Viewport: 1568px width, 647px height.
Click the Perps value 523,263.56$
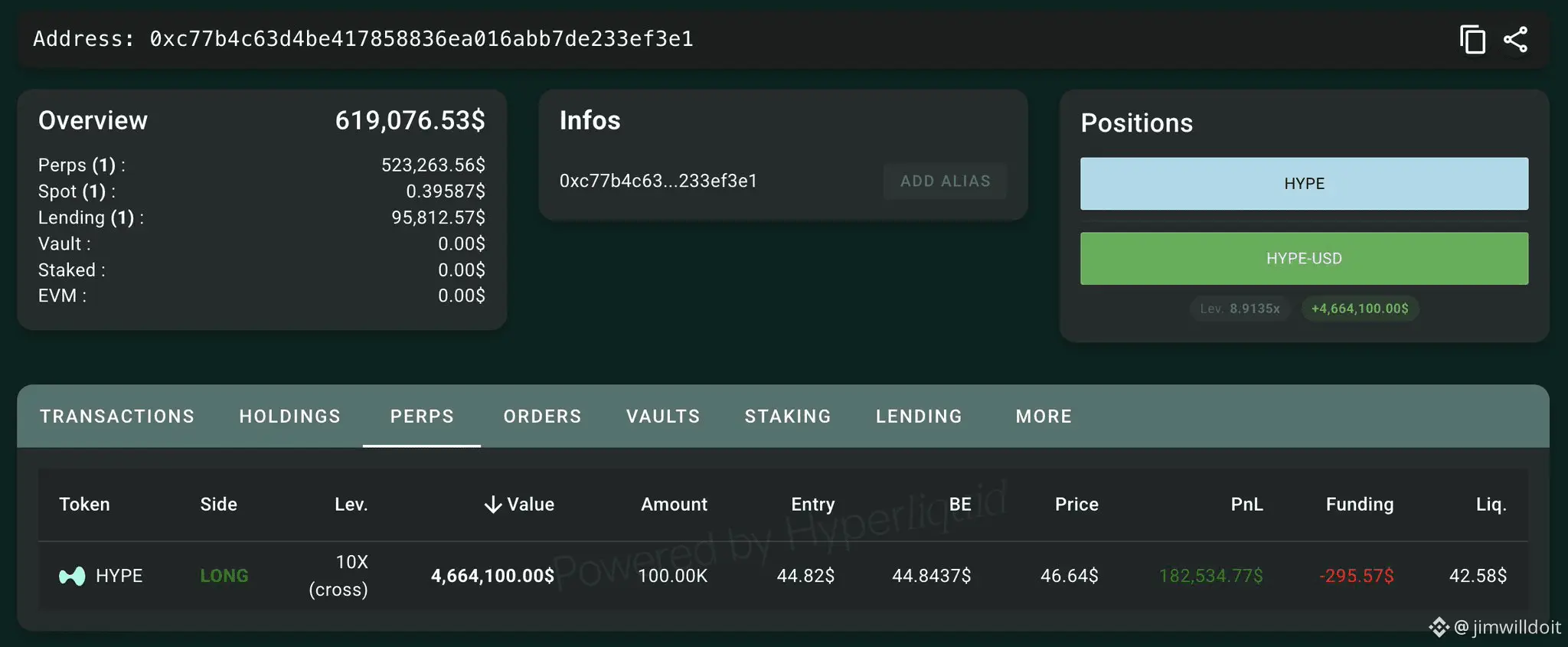click(x=433, y=165)
